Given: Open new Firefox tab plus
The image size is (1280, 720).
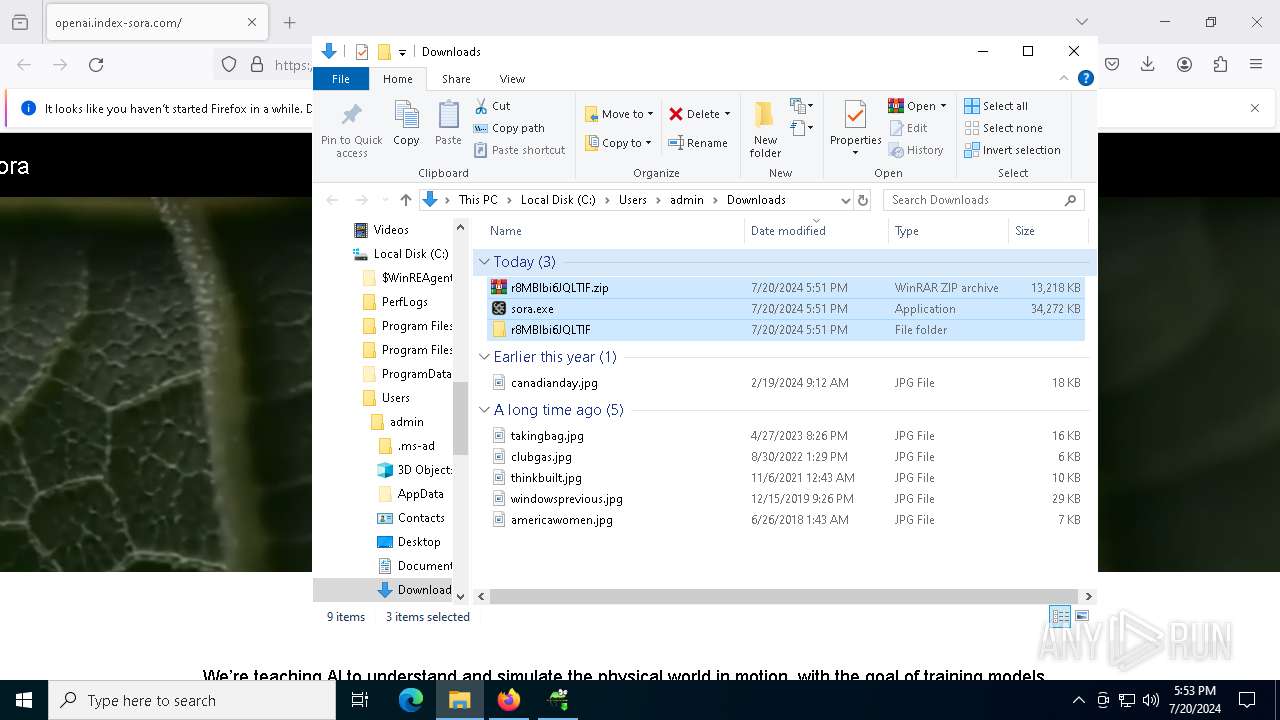Looking at the screenshot, I should (289, 22).
